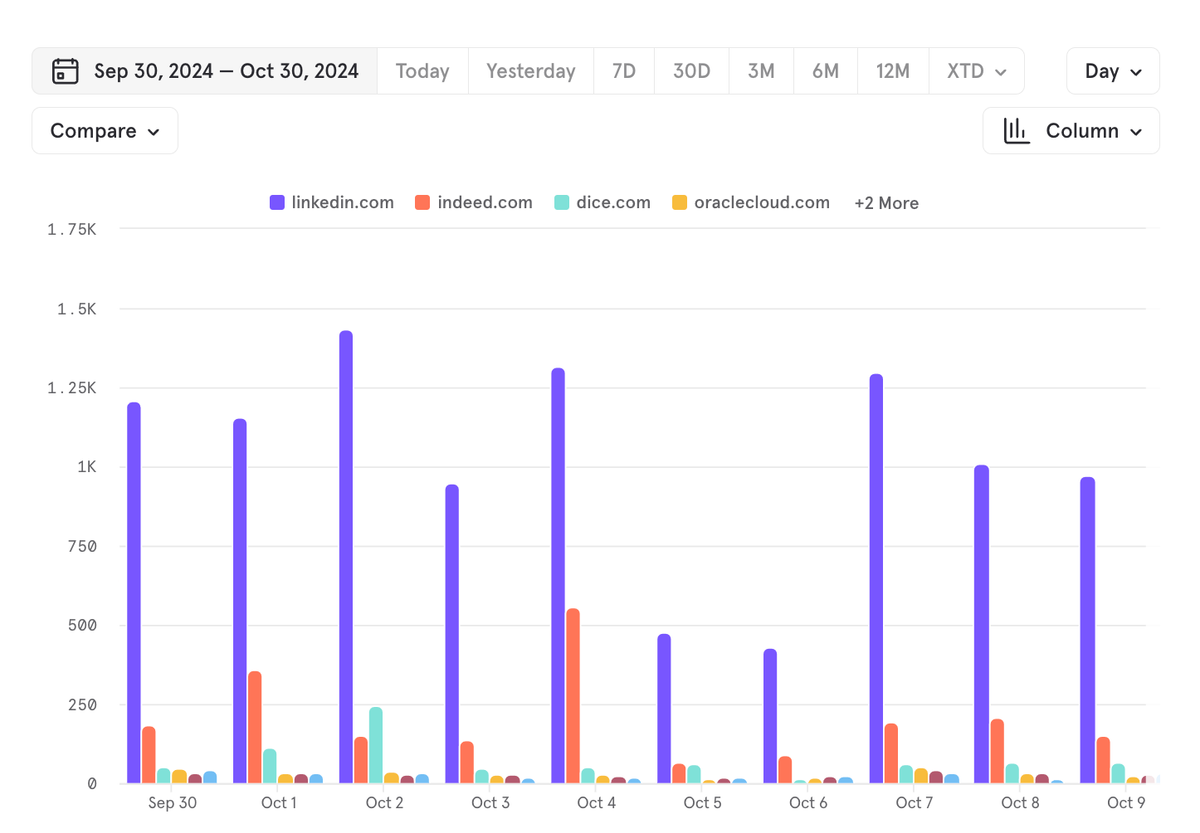
Task: Toggle indeed.com legend series
Action: (474, 203)
